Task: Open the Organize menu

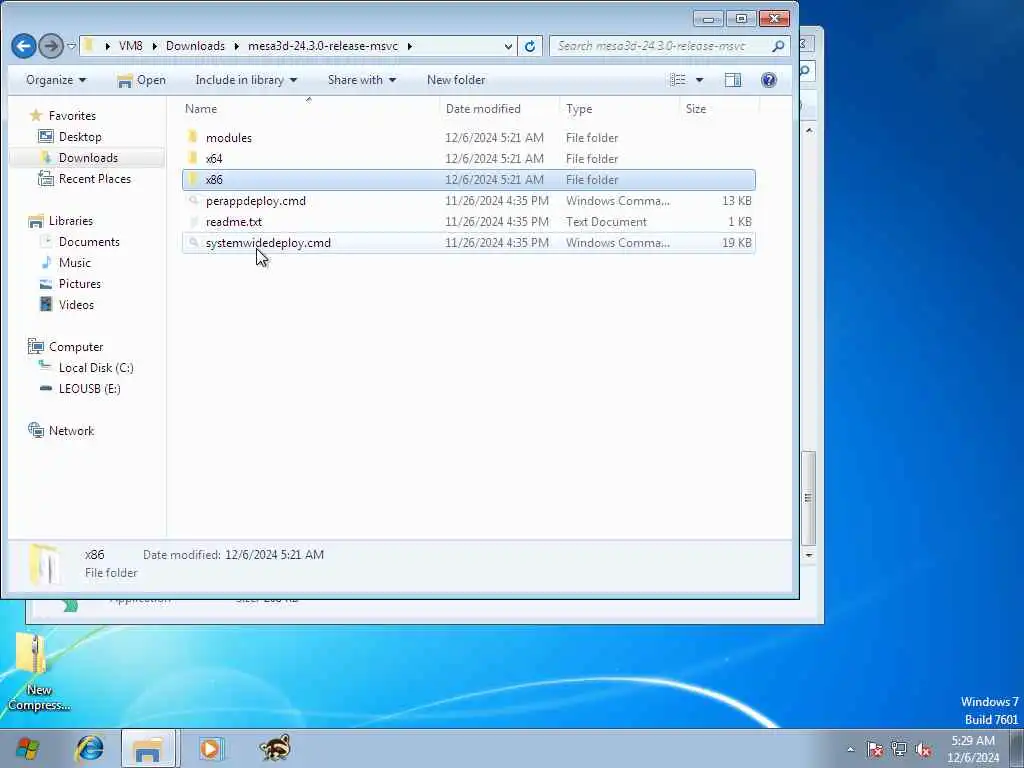Action: [x=56, y=80]
